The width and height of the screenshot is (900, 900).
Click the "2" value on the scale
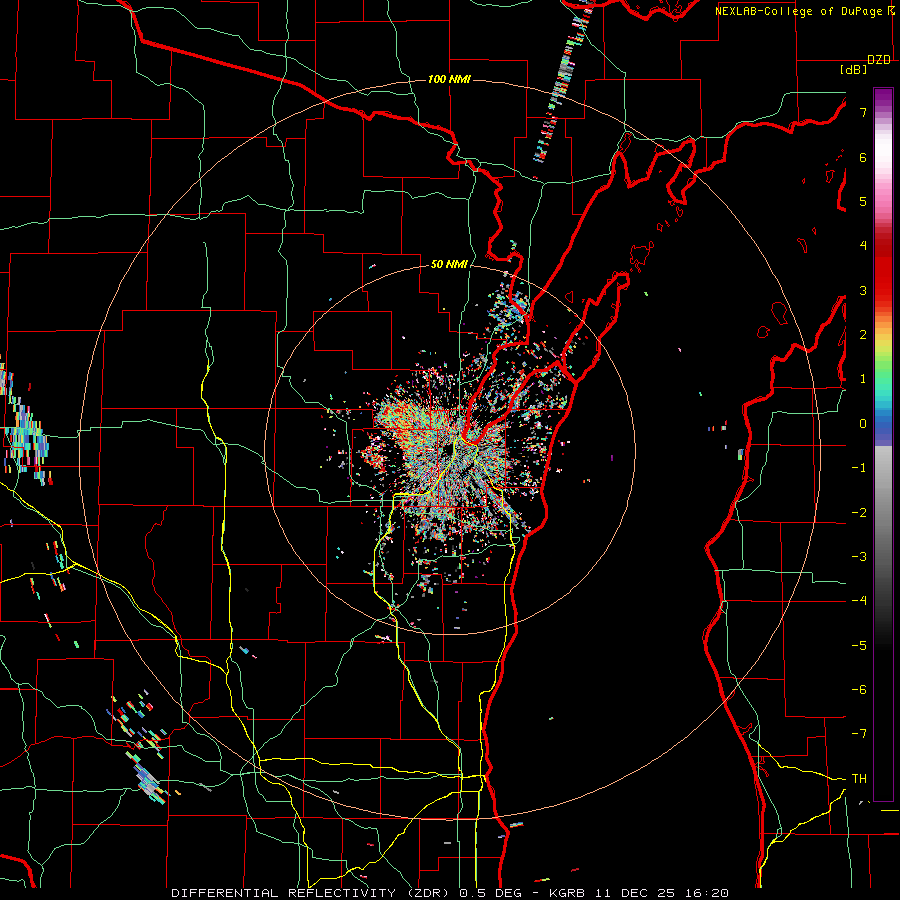(x=863, y=335)
